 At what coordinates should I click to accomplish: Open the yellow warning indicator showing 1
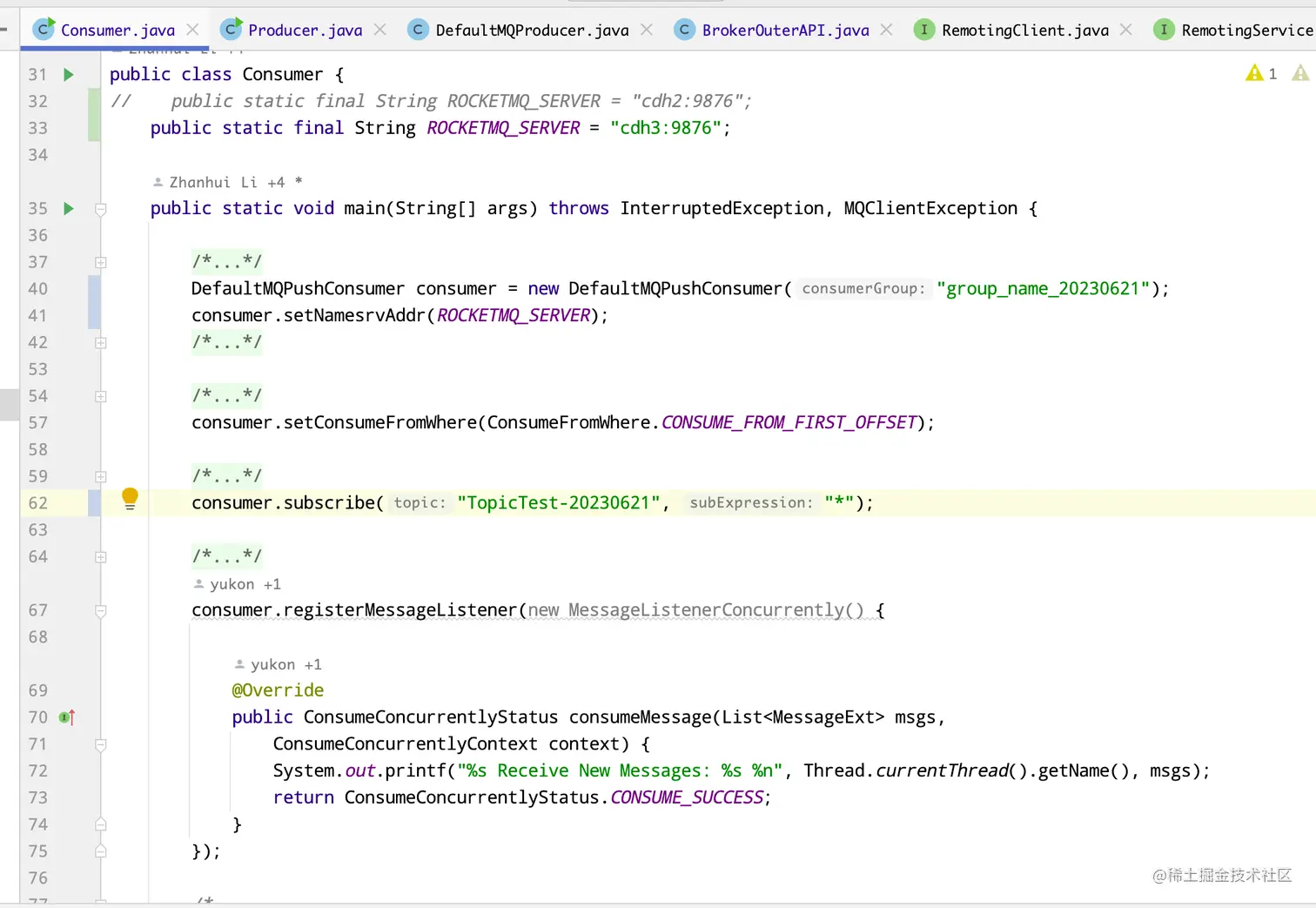(x=1261, y=74)
